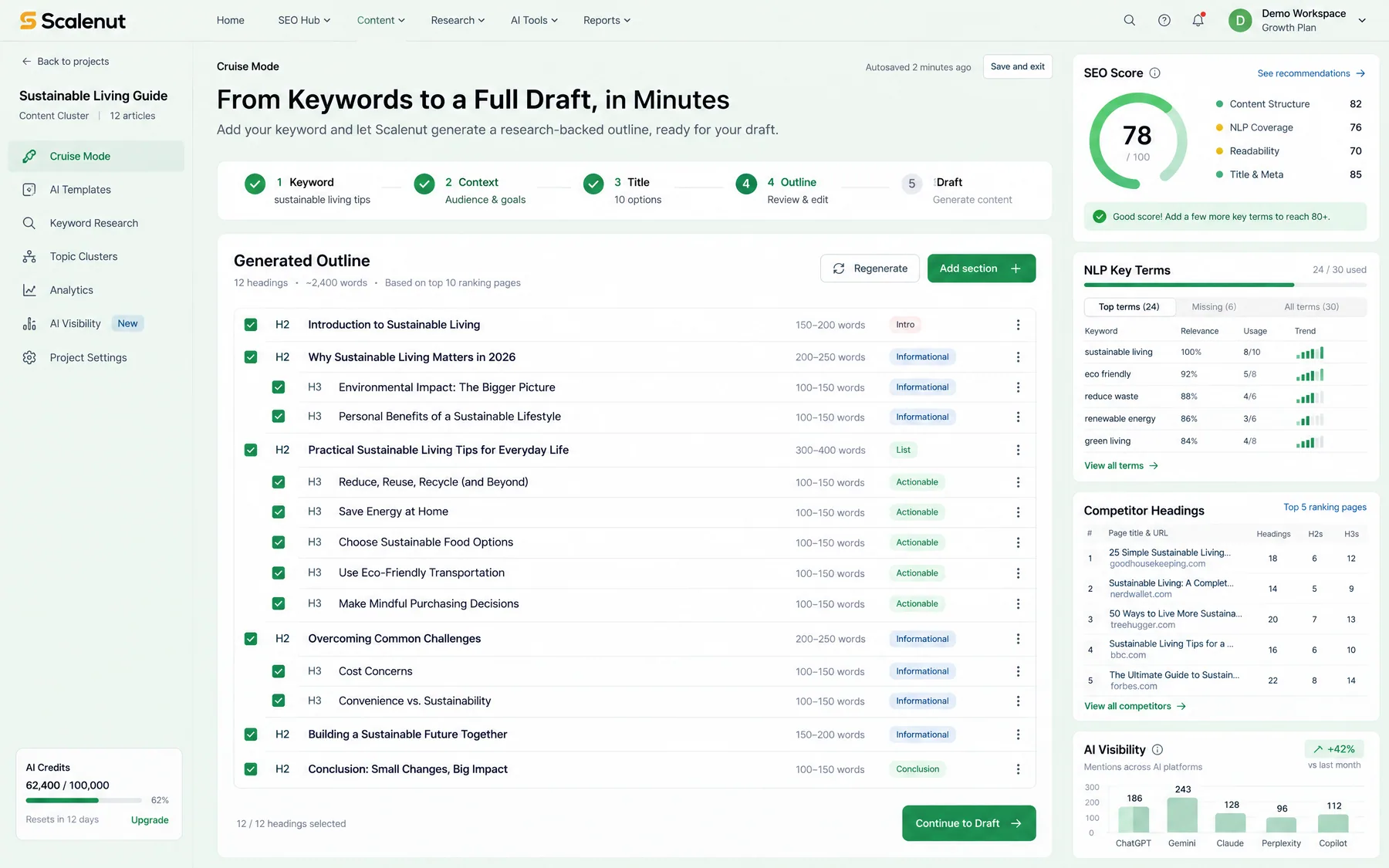Click the Topic Clusters sidebar icon
Image resolution: width=1389 pixels, height=868 pixels.
tap(29, 257)
